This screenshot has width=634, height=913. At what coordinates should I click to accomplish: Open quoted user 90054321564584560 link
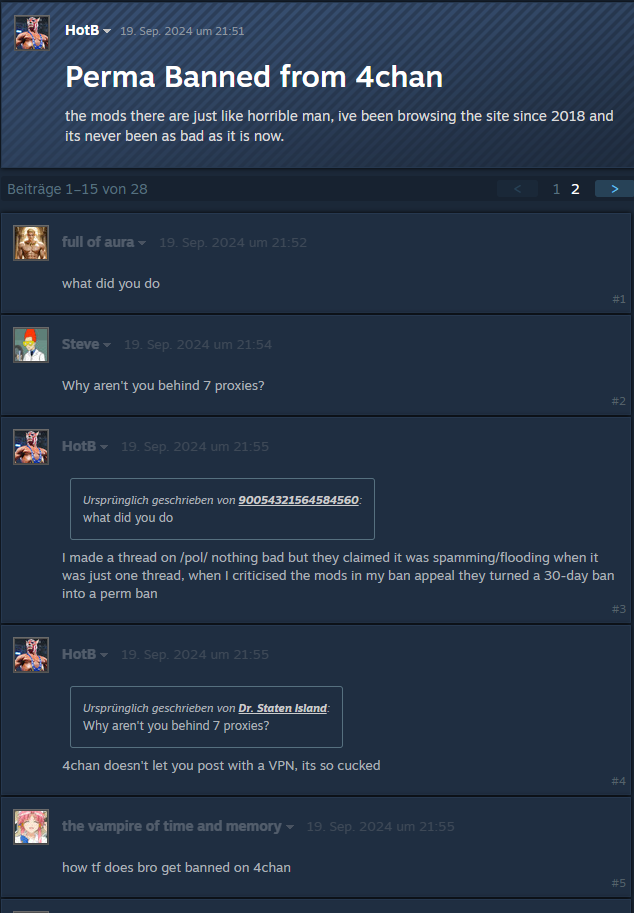(x=299, y=500)
